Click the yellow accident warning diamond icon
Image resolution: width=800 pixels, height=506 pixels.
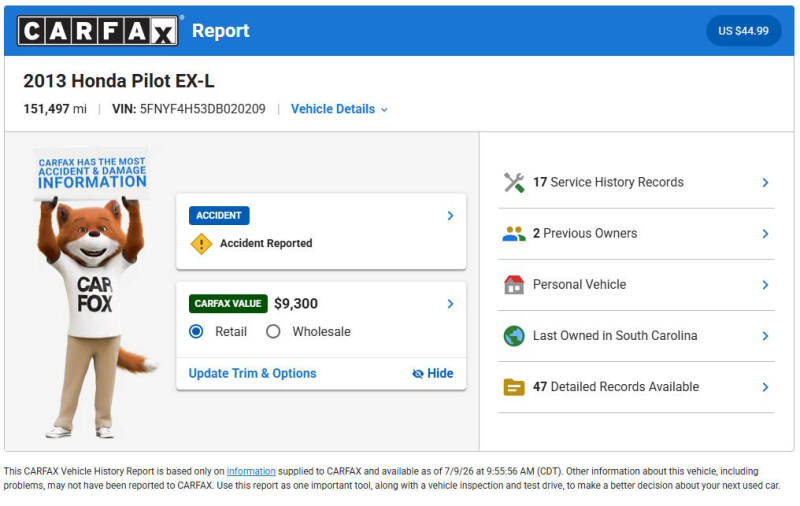click(202, 244)
